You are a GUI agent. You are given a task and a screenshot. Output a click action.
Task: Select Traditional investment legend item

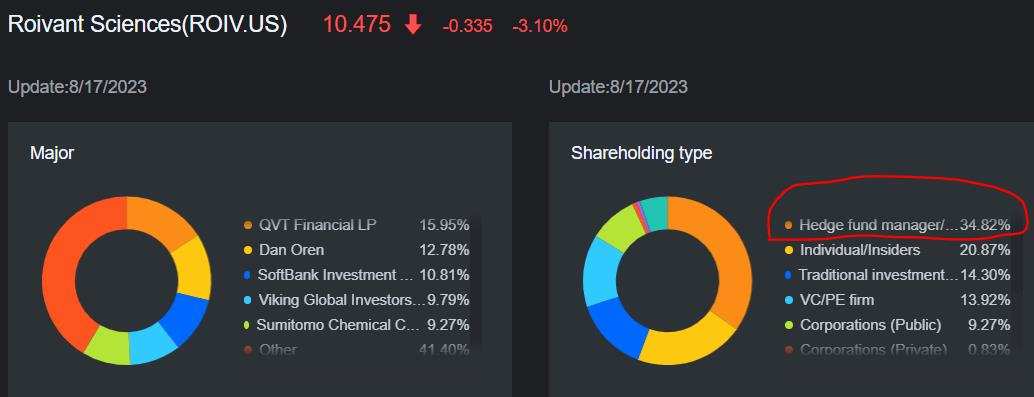897,275
